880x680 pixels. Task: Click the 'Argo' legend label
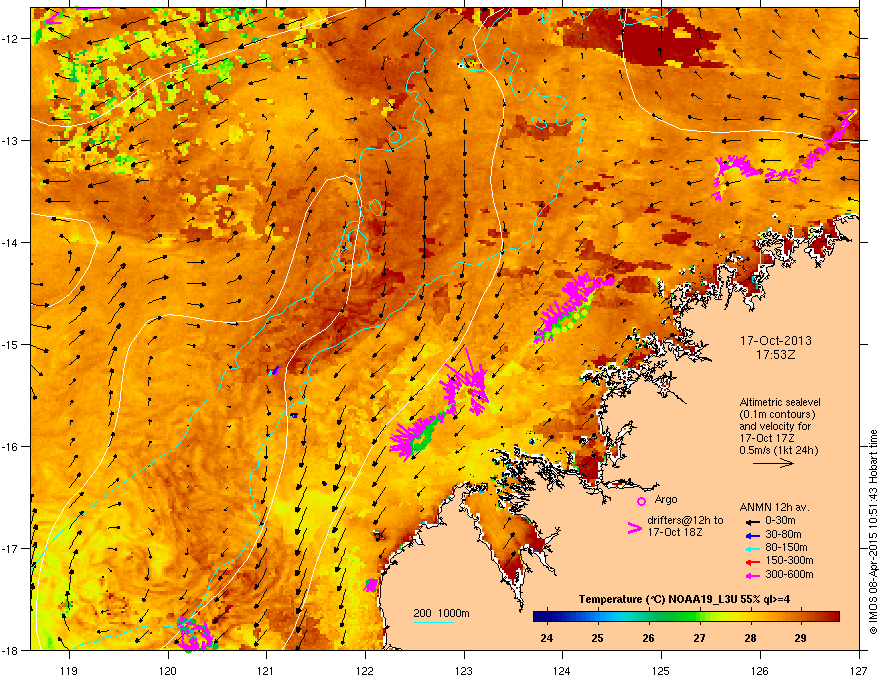[x=666, y=499]
